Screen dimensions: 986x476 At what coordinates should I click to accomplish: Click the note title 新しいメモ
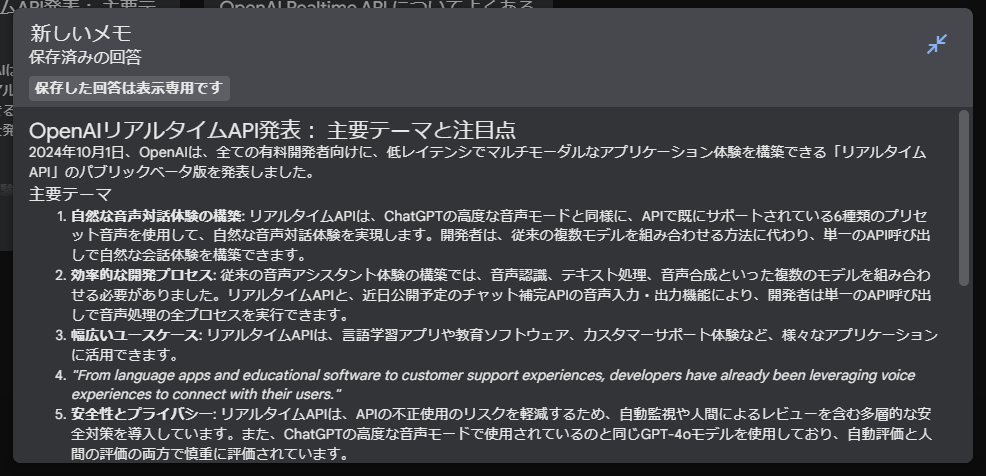point(80,33)
